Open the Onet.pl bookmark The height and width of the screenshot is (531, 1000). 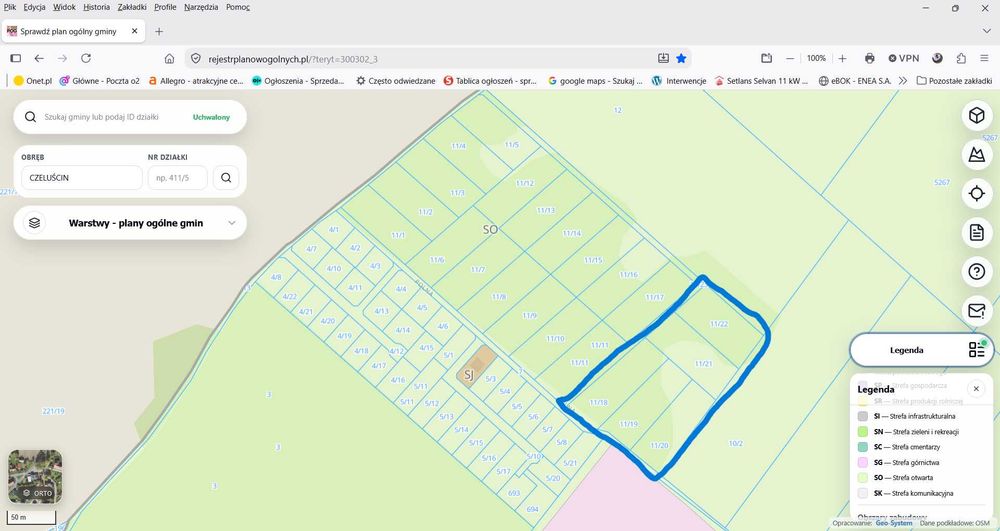tap(33, 81)
